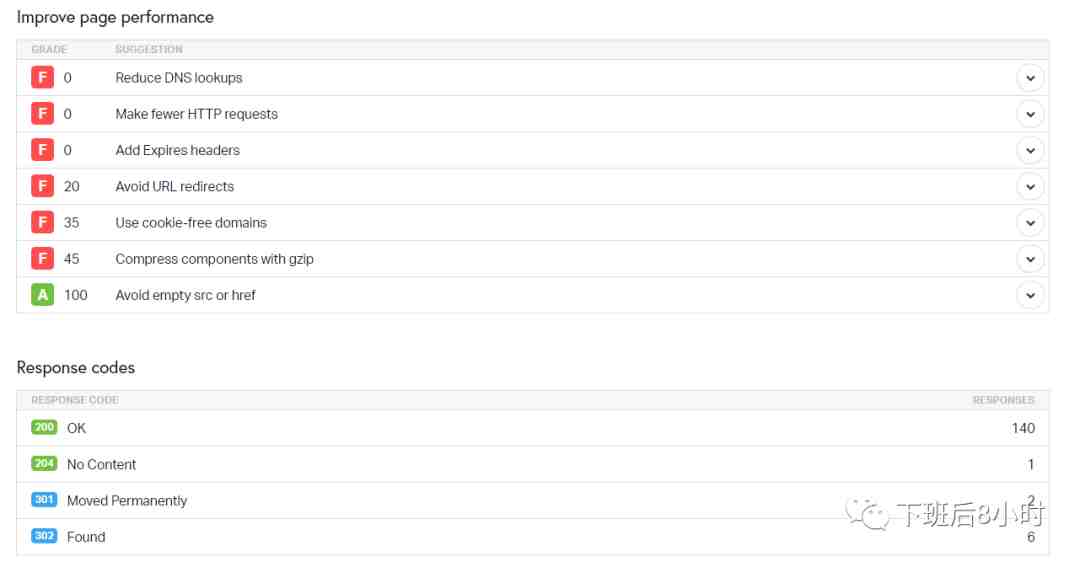Click the Compress components with gzip text
1080x562 pixels.
pyautogui.click(x=214, y=259)
